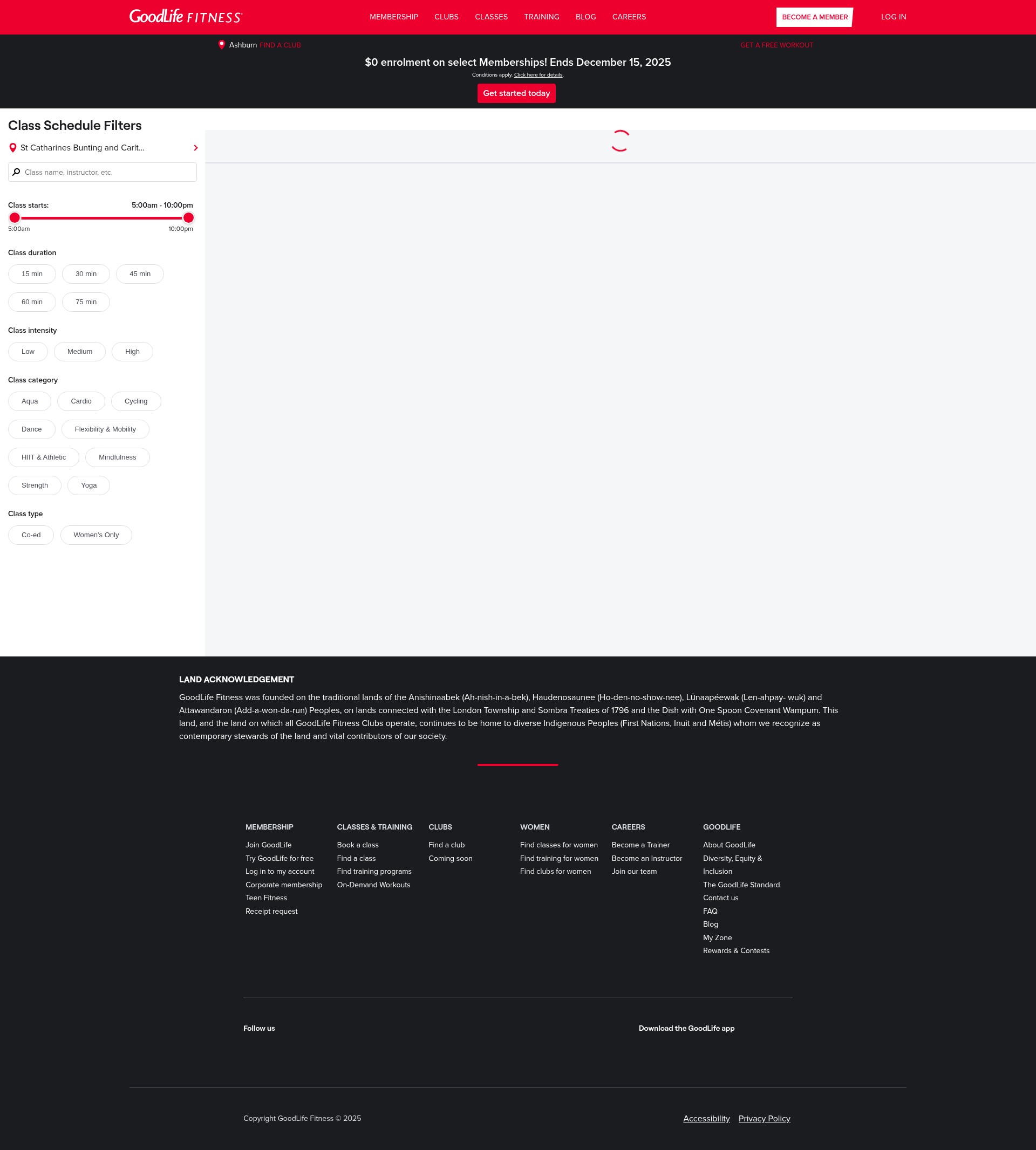Click the middle of the class starts slider track

point(102,218)
